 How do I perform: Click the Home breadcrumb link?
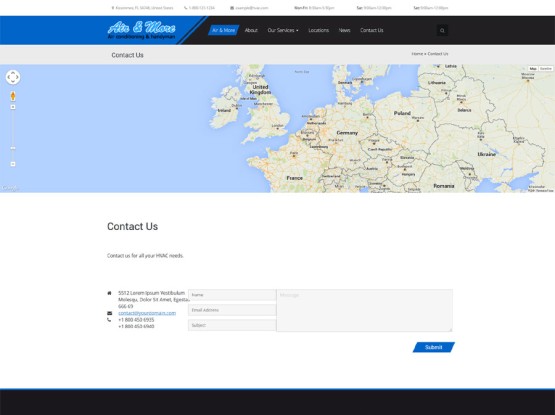click(417, 54)
